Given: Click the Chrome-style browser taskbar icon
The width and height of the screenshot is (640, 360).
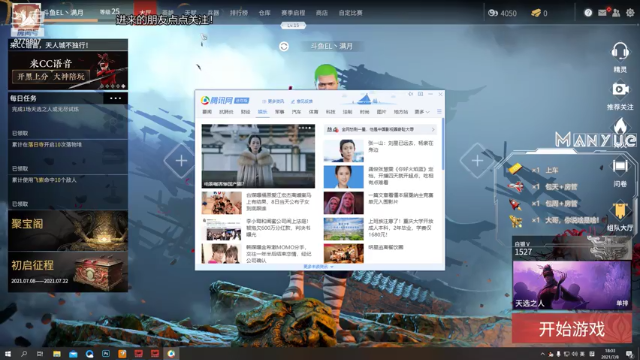Looking at the screenshot, I should [x=171, y=353].
